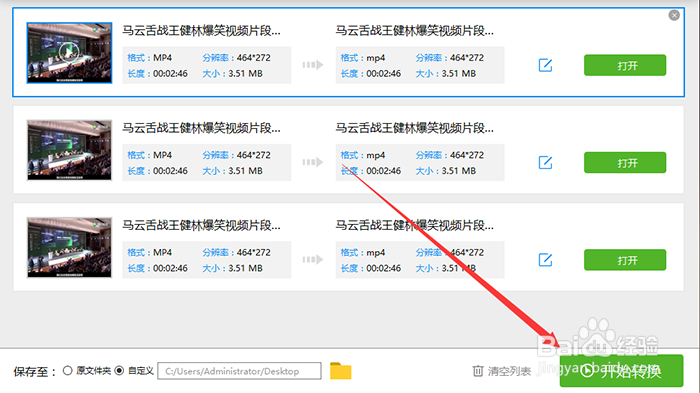
Task: Clear the list via 清空列表
Action: [x=509, y=371]
